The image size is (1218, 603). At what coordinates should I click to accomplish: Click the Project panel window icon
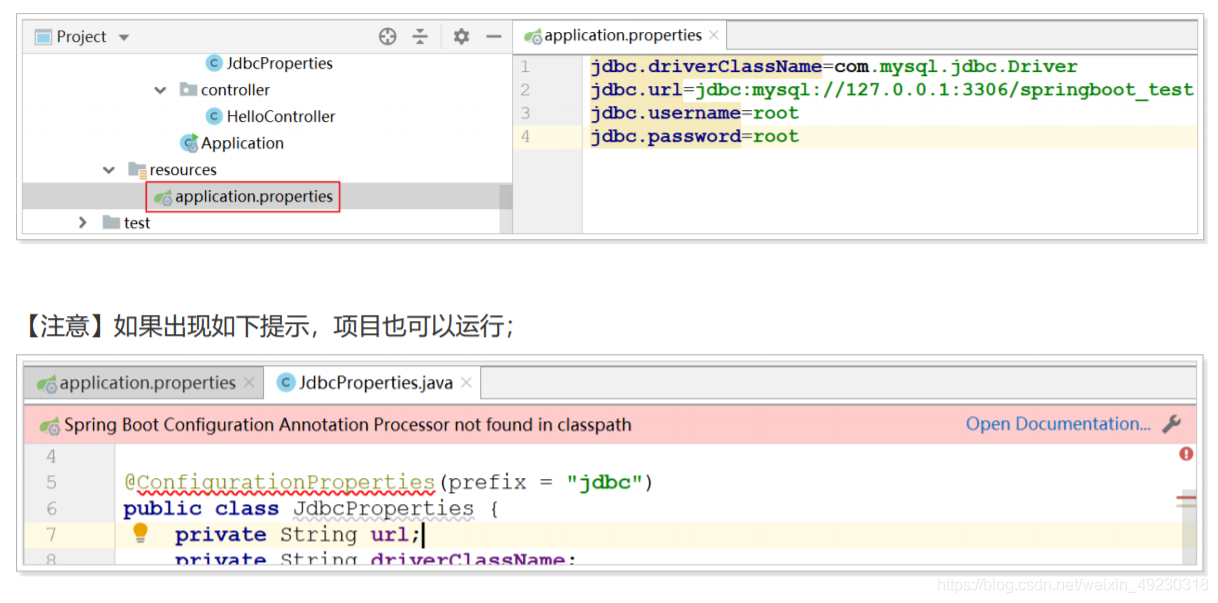pyautogui.click(x=43, y=37)
